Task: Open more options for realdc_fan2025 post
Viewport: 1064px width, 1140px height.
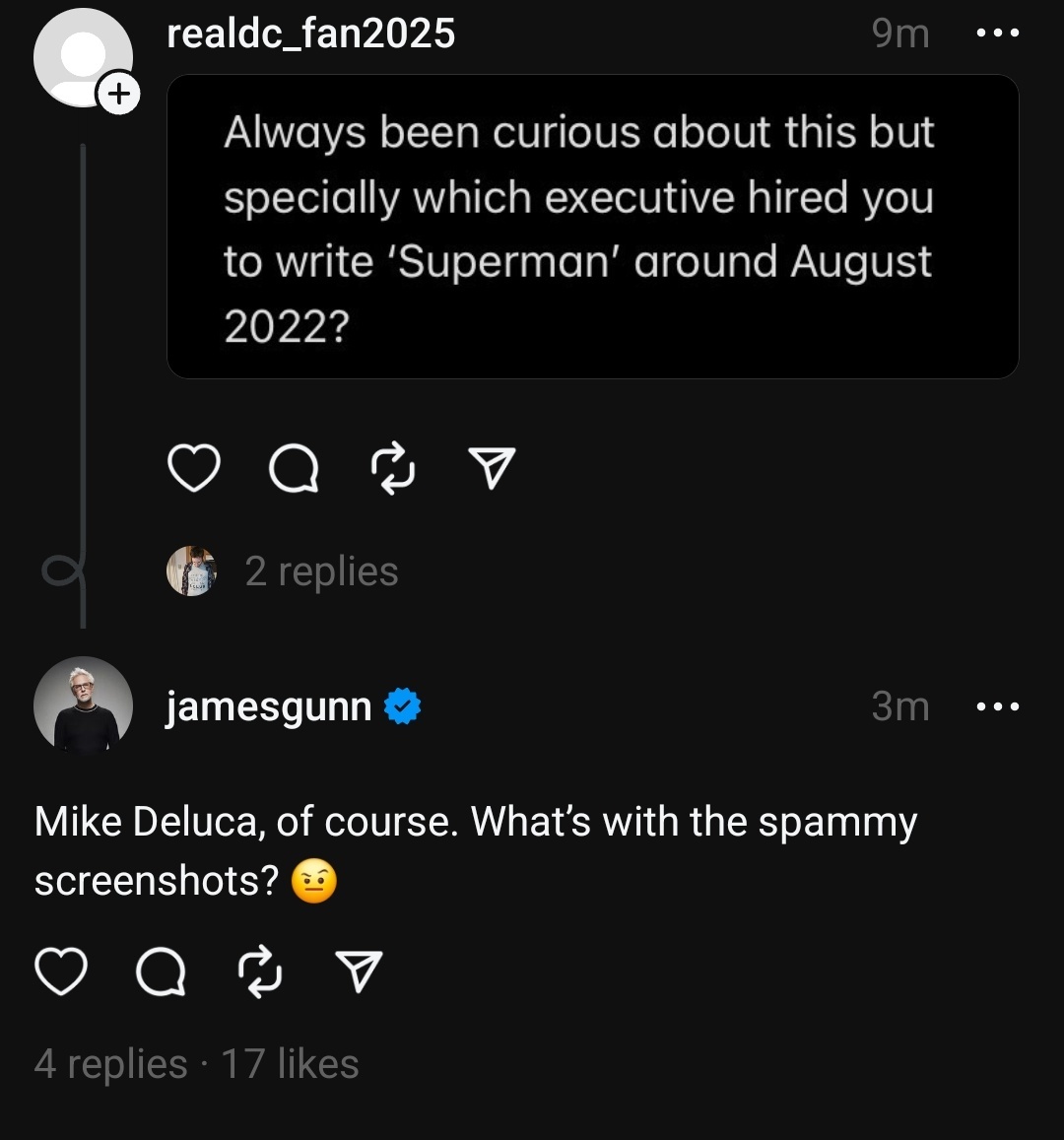Action: click(x=996, y=34)
